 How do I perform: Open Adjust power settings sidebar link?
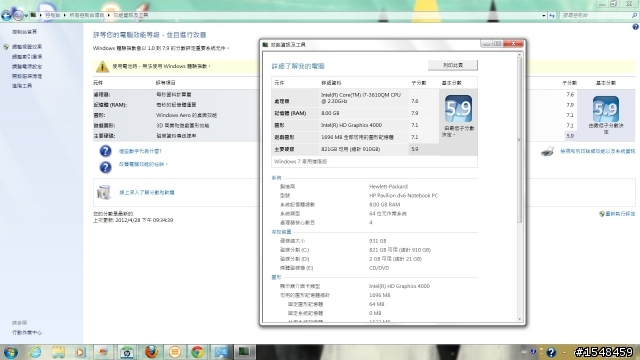point(27,67)
